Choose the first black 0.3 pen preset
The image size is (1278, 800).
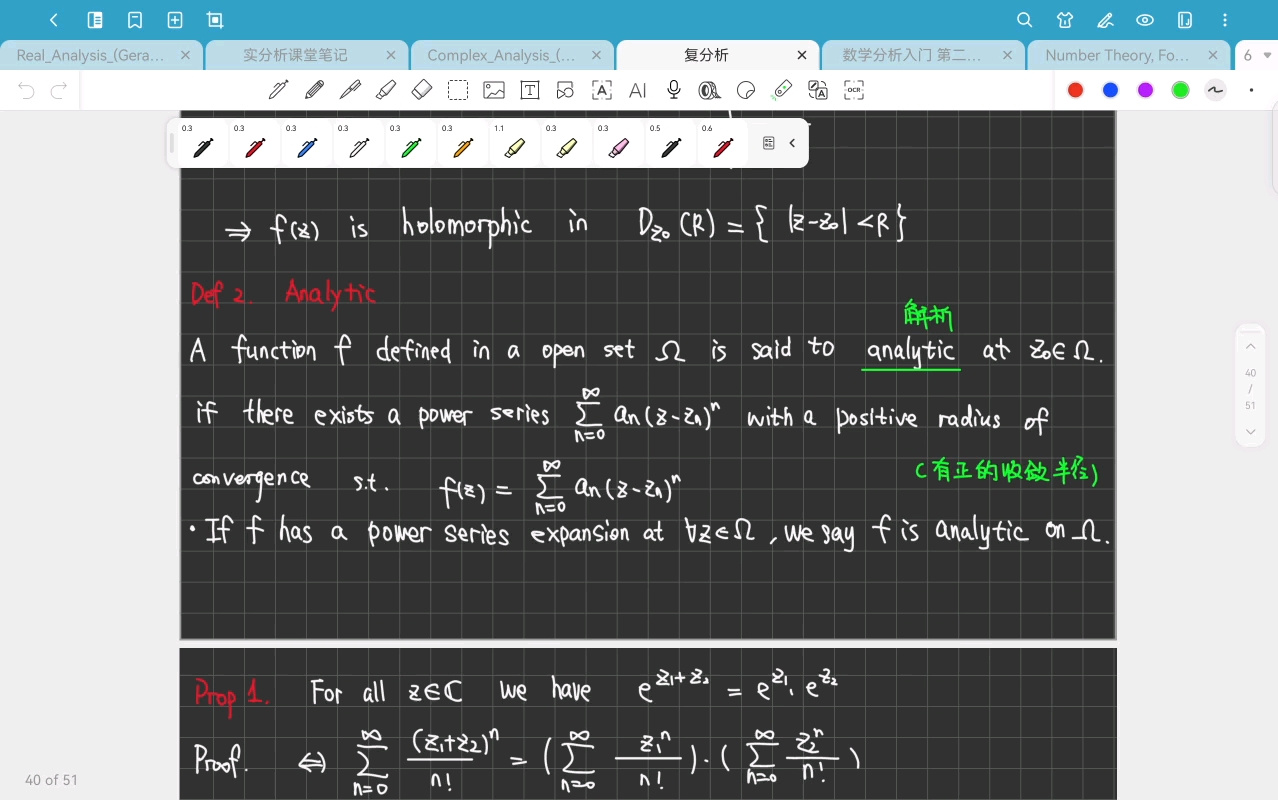[203, 144]
